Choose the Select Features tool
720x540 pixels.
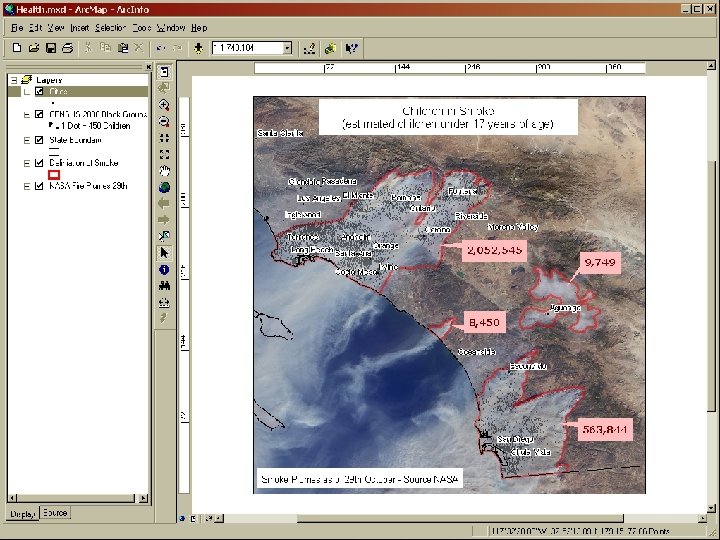coord(164,236)
